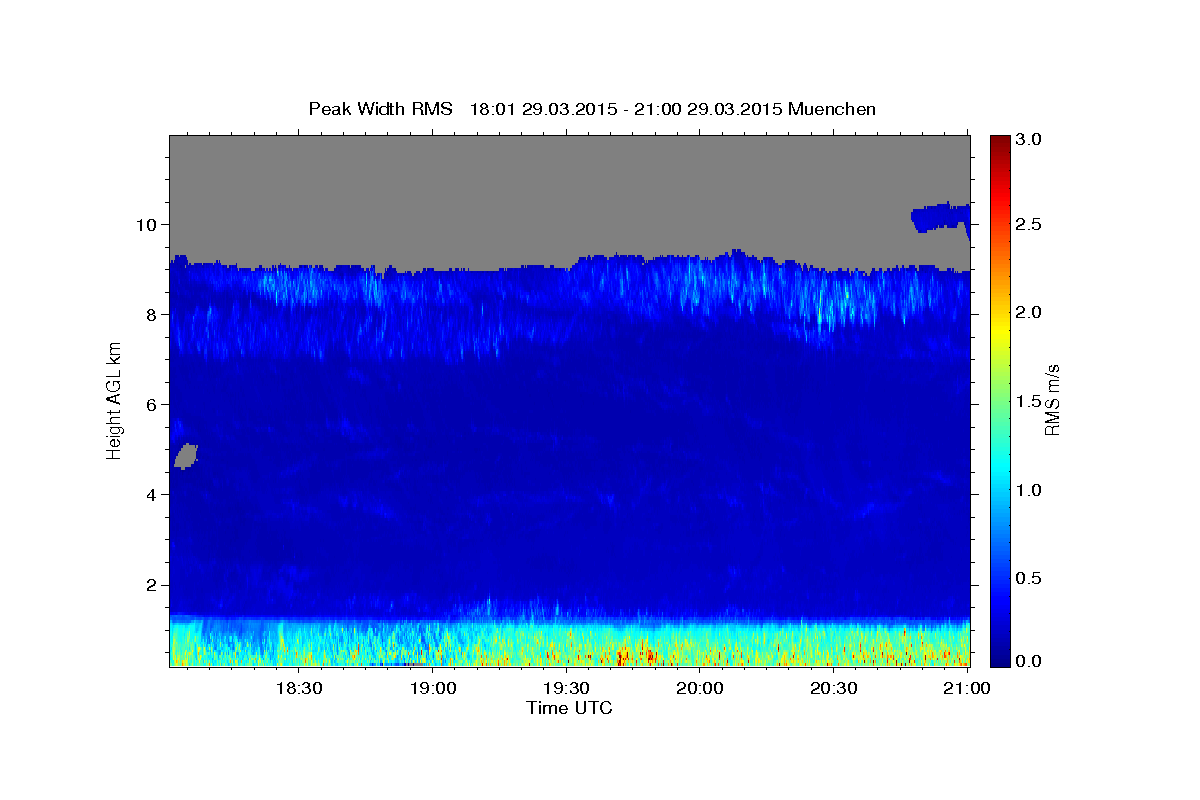Click the small gray gap near 5 km

tap(186, 456)
